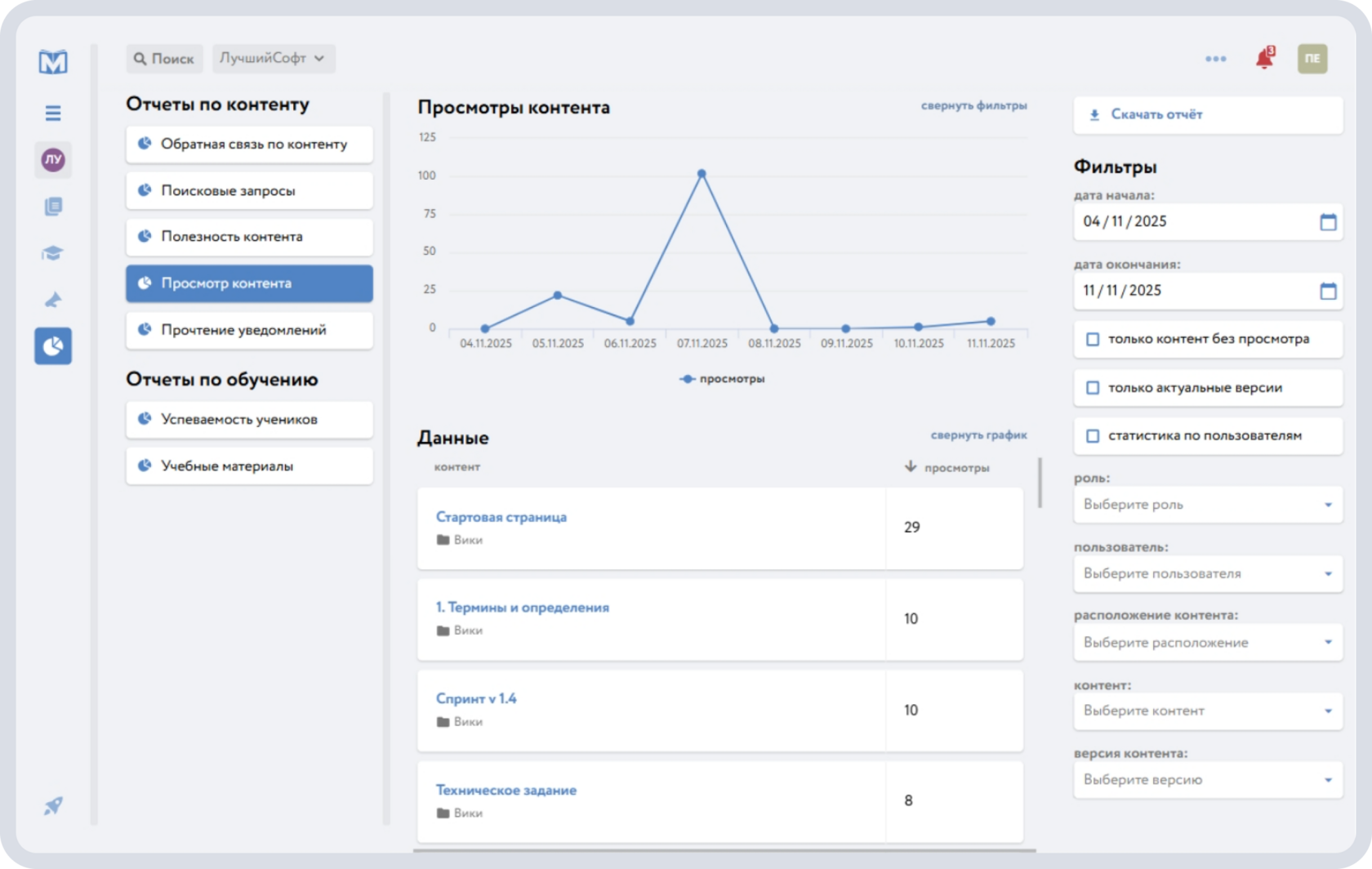Image resolution: width=1372 pixels, height=869 pixels.
Task: Select the pie chart reports sidebar icon
Action: coord(53,346)
